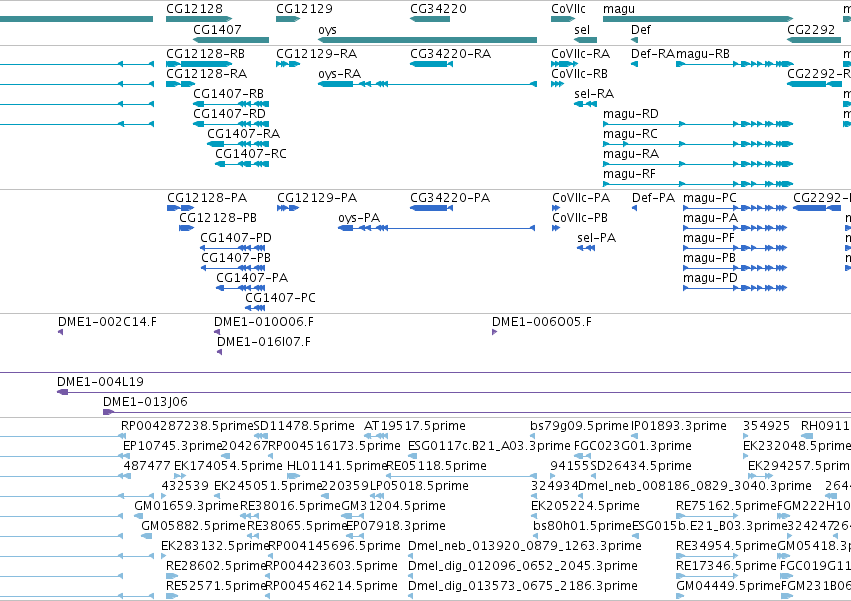Select transcript CG1407-RC

coord(242,165)
